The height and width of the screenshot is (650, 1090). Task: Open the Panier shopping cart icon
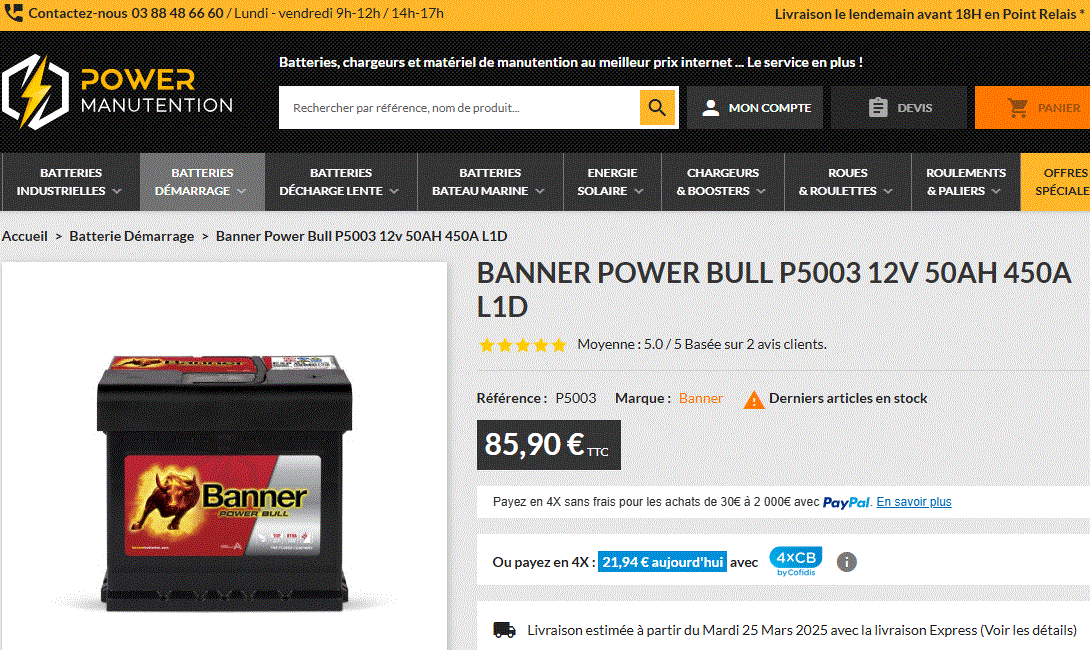(1018, 108)
